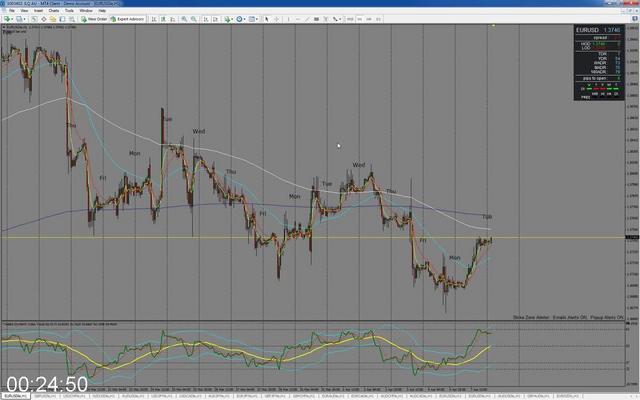
Task: Toggle the Terminal panel icon
Action: [x=62, y=19]
